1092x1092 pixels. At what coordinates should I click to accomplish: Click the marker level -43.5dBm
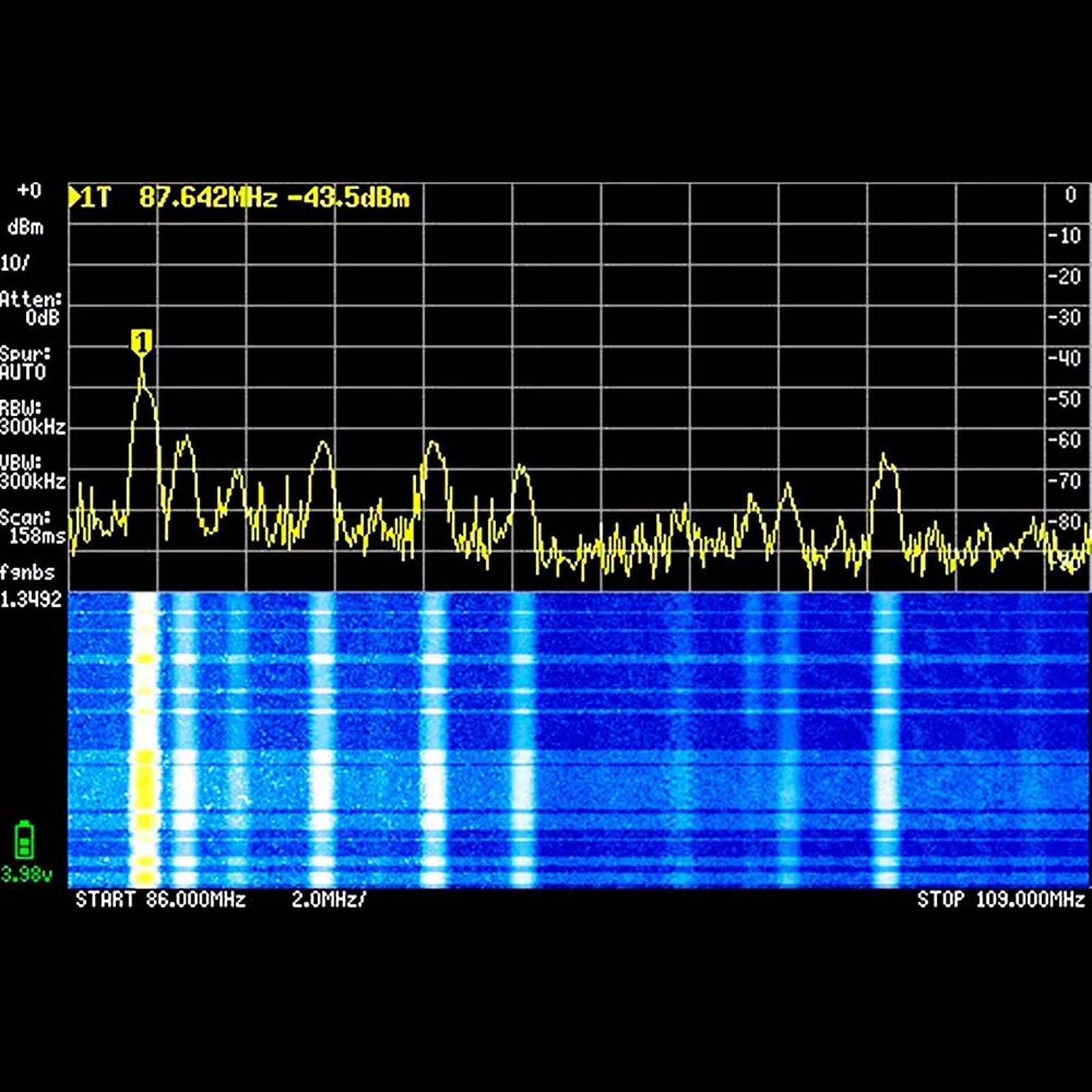click(x=349, y=198)
